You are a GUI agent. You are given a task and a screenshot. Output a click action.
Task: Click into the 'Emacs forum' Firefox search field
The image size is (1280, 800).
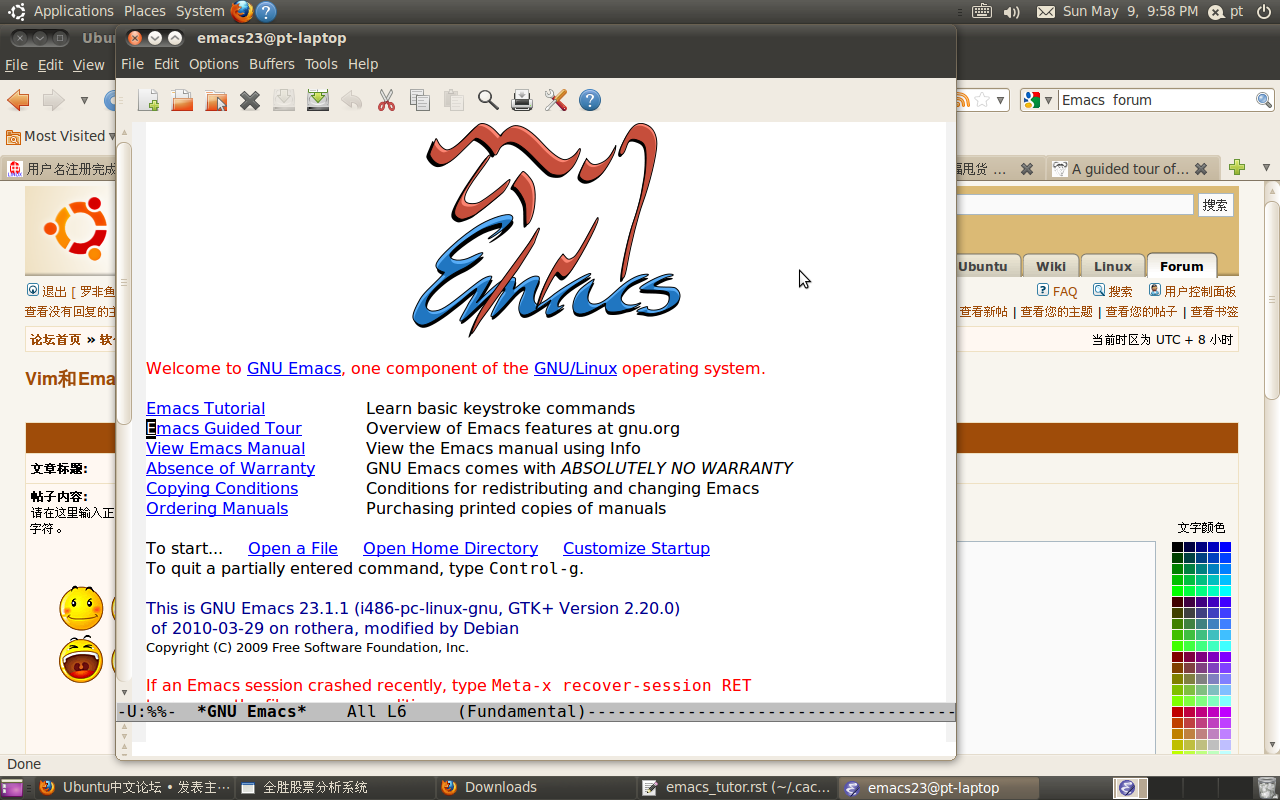[1156, 100]
